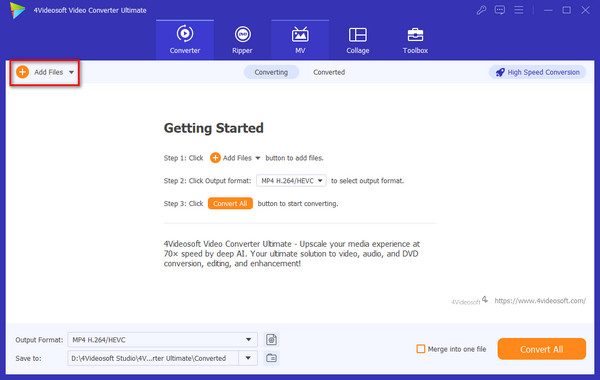Select the Converting sub-tab
The width and height of the screenshot is (600, 380).
click(x=271, y=72)
